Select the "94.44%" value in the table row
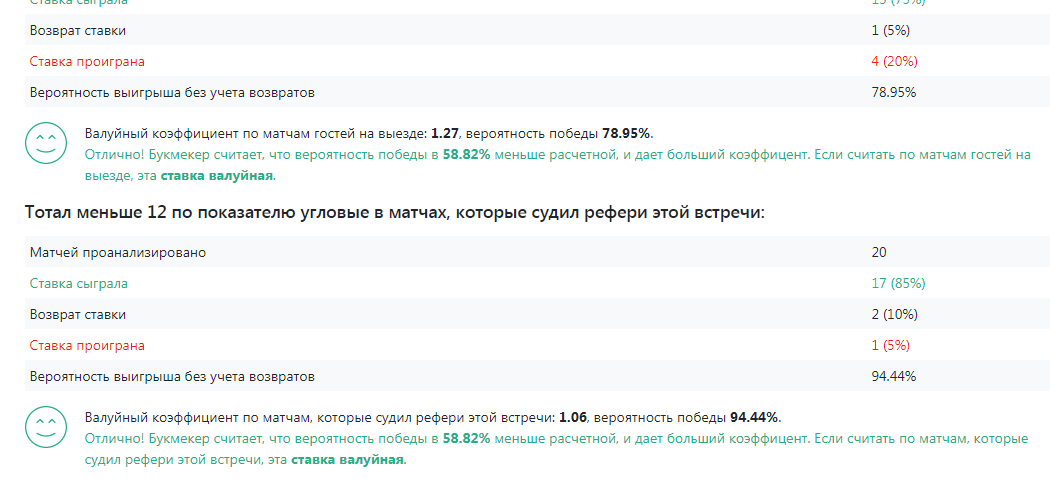 click(894, 377)
